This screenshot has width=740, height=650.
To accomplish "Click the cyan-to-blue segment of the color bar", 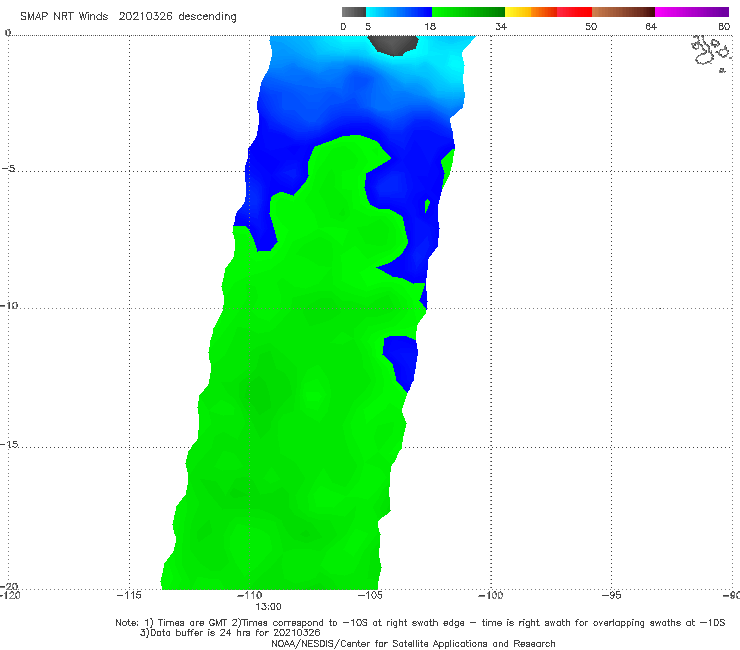I will point(399,12).
